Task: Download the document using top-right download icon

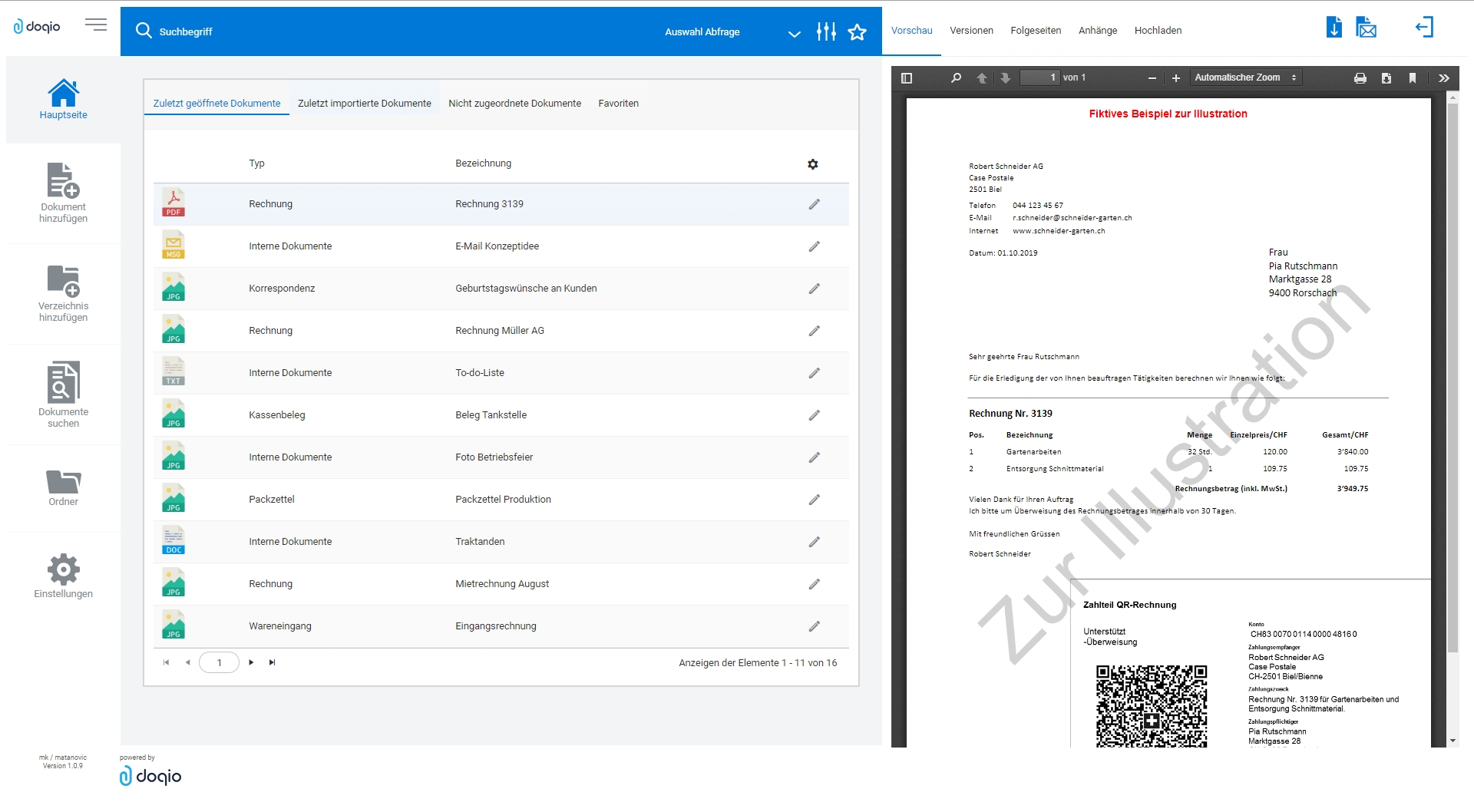Action: tap(1334, 28)
